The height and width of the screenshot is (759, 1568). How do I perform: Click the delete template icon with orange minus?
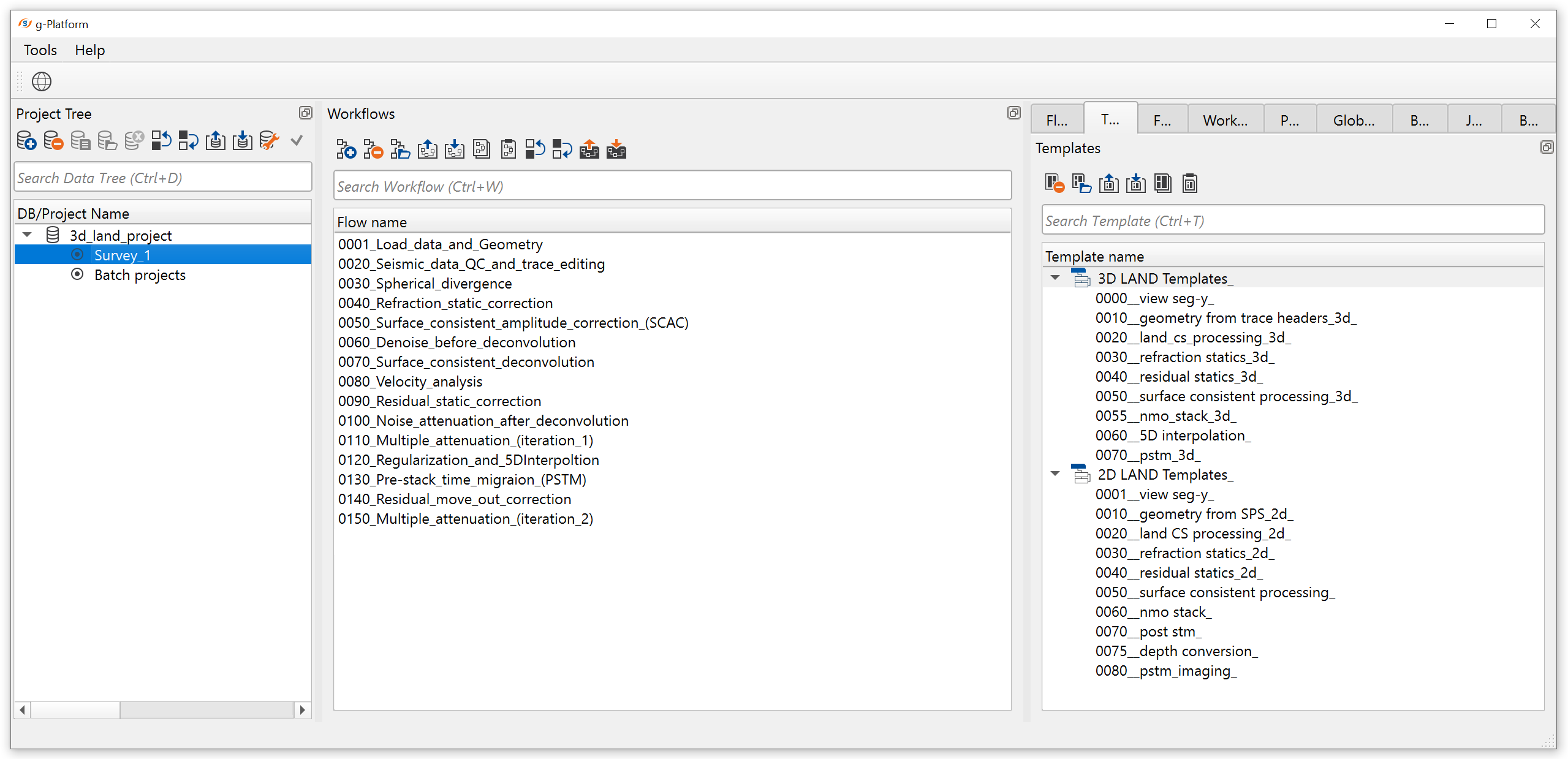coord(1055,184)
